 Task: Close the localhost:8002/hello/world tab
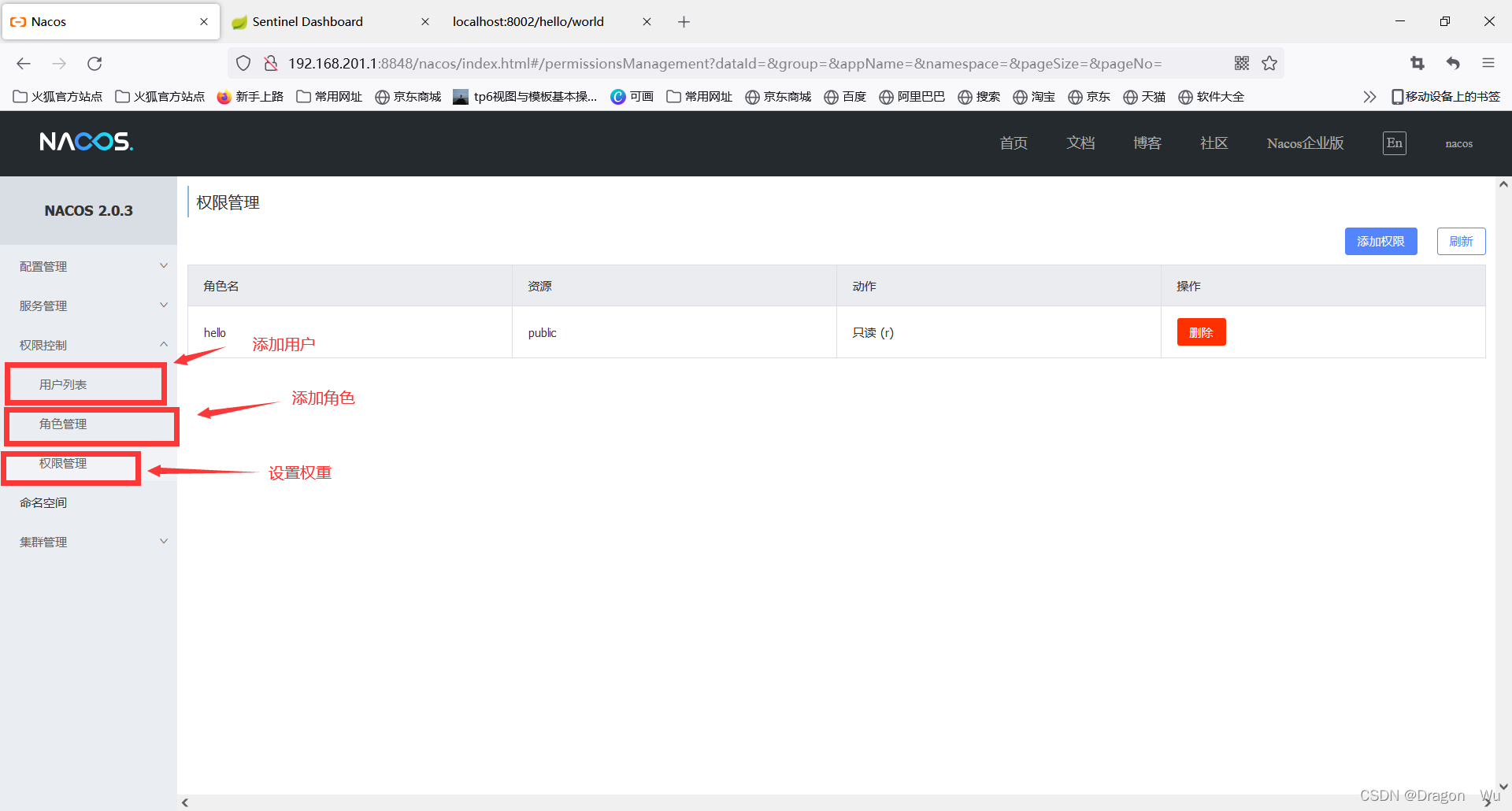647,22
